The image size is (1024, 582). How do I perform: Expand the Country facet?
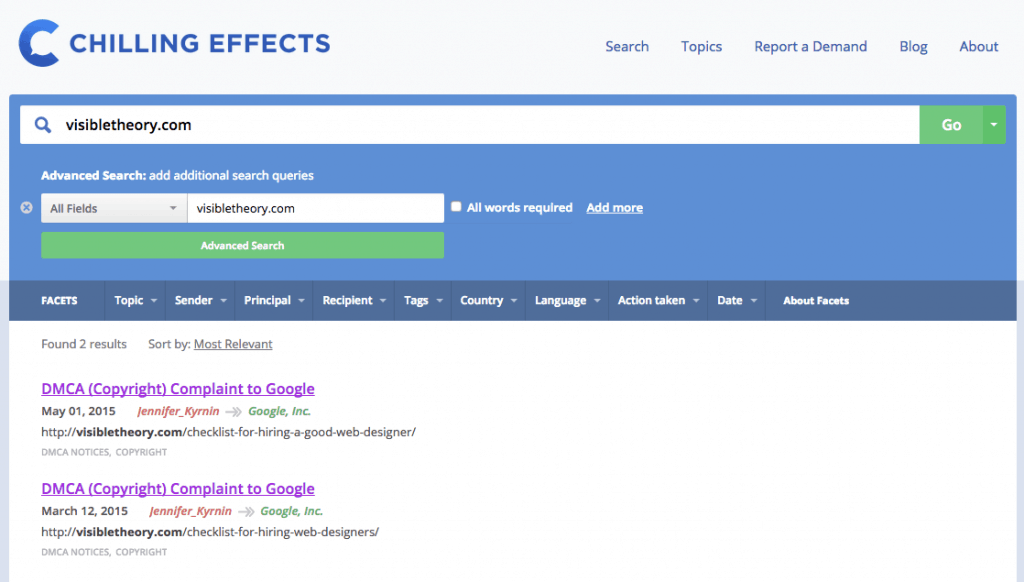(x=488, y=300)
